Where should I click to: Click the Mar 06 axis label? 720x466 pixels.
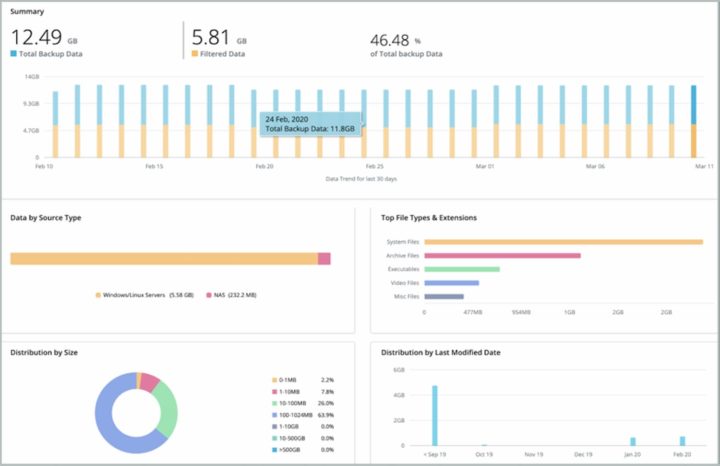pyautogui.click(x=595, y=166)
